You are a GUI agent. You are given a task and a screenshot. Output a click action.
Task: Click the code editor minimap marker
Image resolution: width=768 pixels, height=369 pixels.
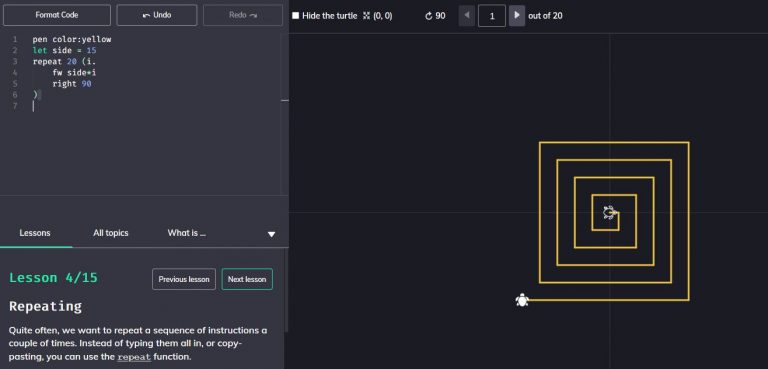(285, 101)
